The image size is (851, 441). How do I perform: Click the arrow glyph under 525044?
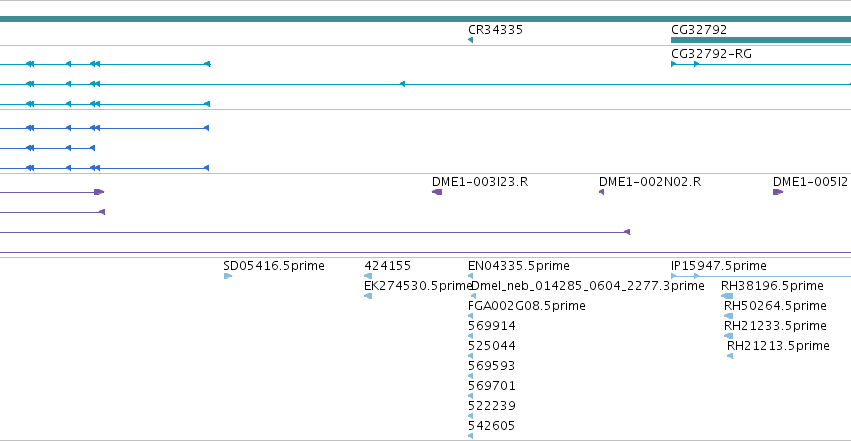[x=471, y=356]
